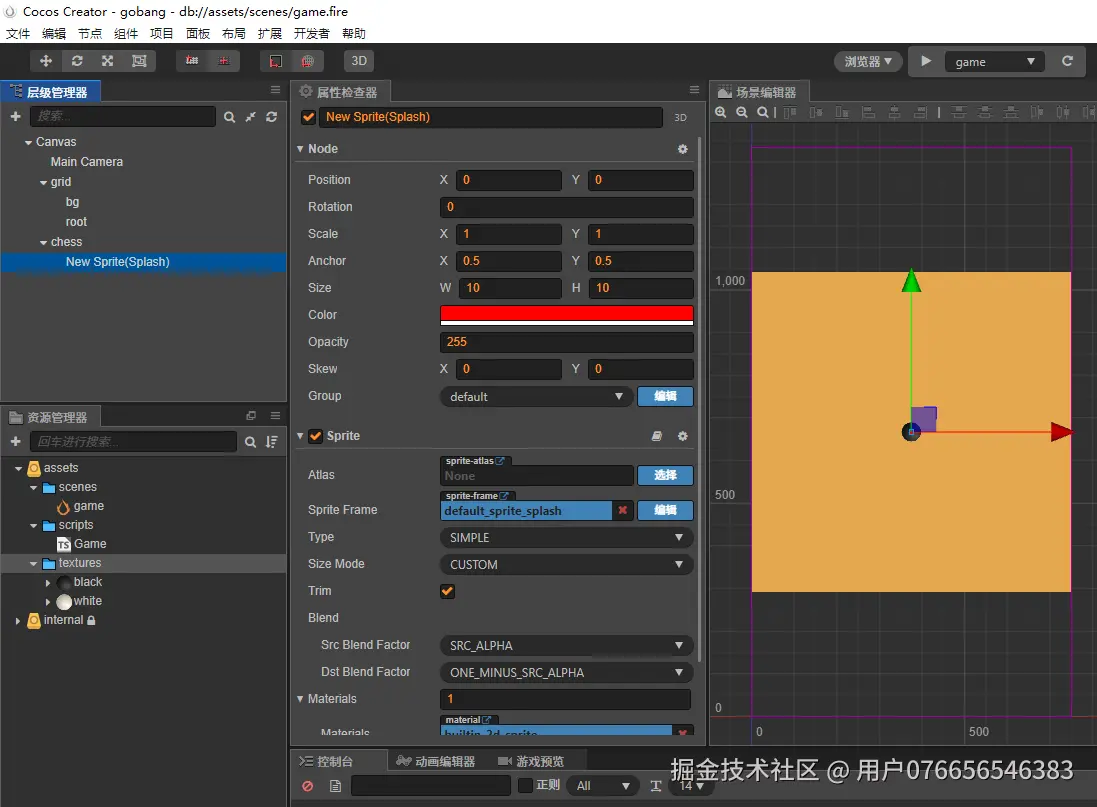Open the 节点 menu
1097x807 pixels.
click(x=90, y=34)
